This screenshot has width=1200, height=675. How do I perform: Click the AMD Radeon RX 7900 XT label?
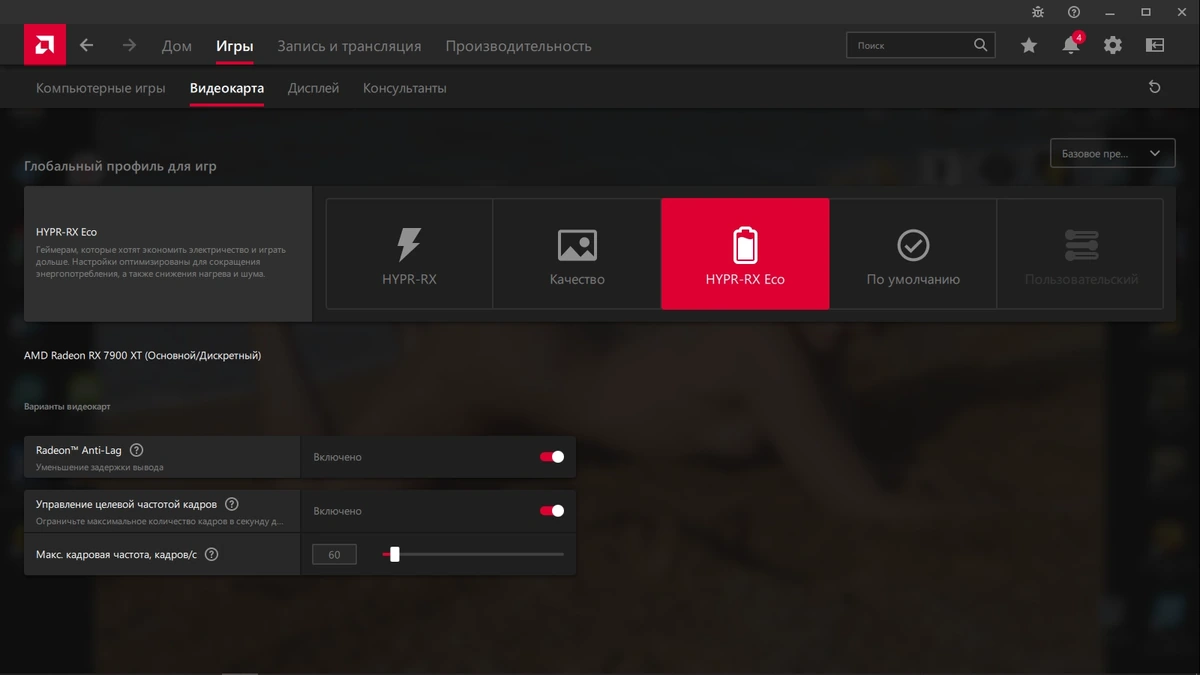[142, 355]
